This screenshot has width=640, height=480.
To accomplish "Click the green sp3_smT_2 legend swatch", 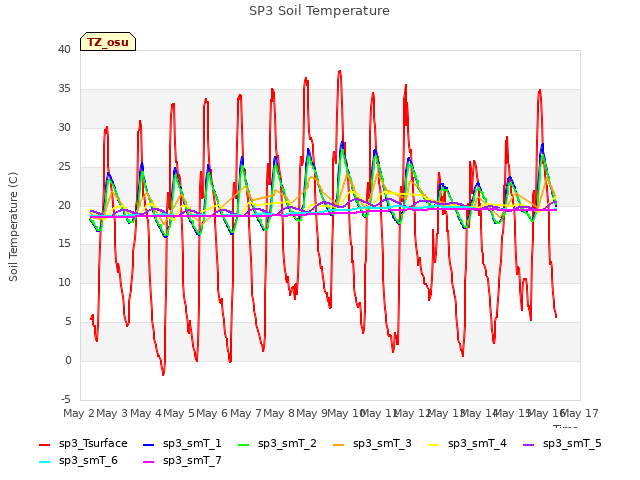I will point(243,444).
